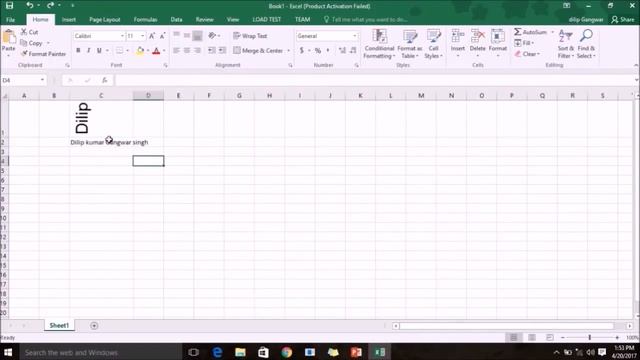Screen dimensions: 640x360
Task: Switch to the Data tab
Action: tap(176, 20)
